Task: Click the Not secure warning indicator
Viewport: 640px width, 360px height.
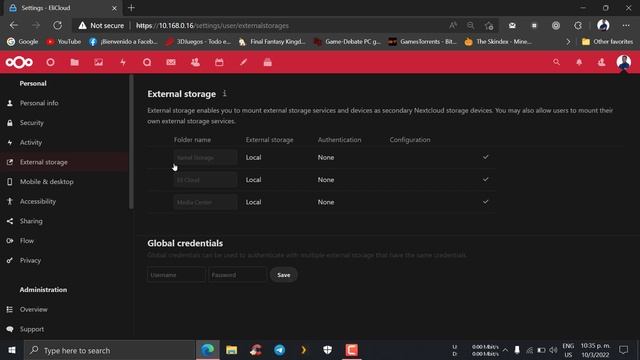Action: (x=101, y=25)
